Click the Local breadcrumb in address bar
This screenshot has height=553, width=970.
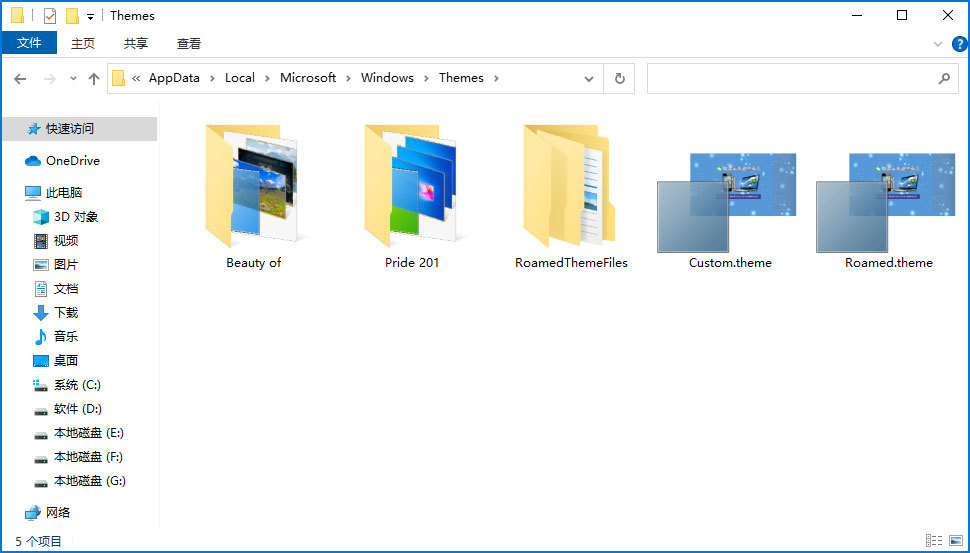239,78
